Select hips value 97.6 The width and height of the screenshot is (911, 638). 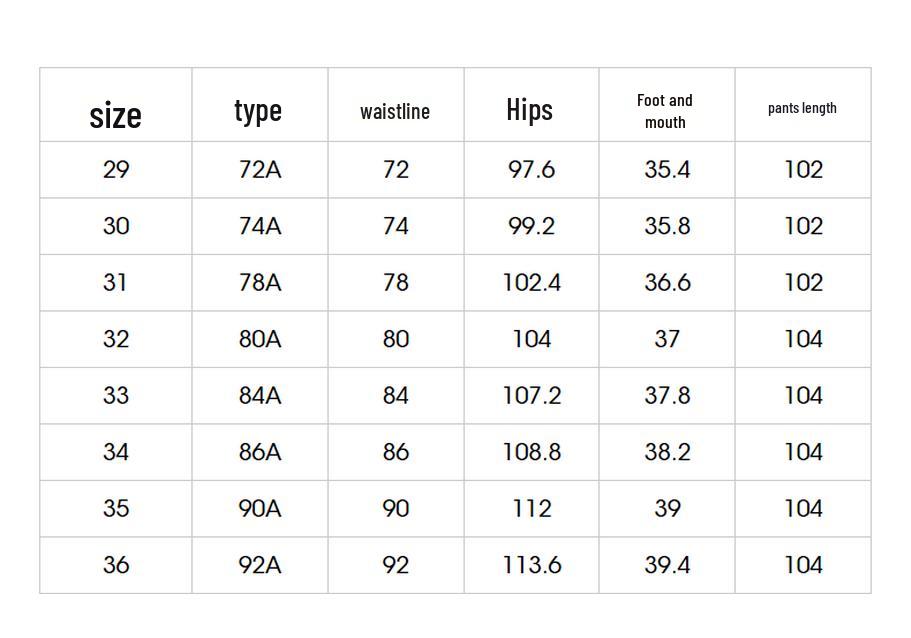click(x=532, y=170)
